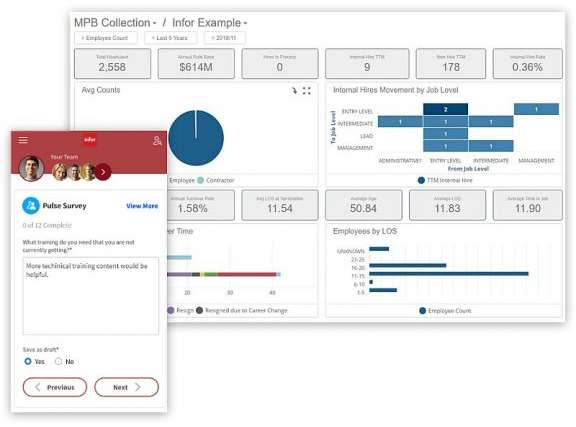The height and width of the screenshot is (427, 576).
Task: Click the UNKNOWN bar in Employees by LOS
Action: point(379,249)
